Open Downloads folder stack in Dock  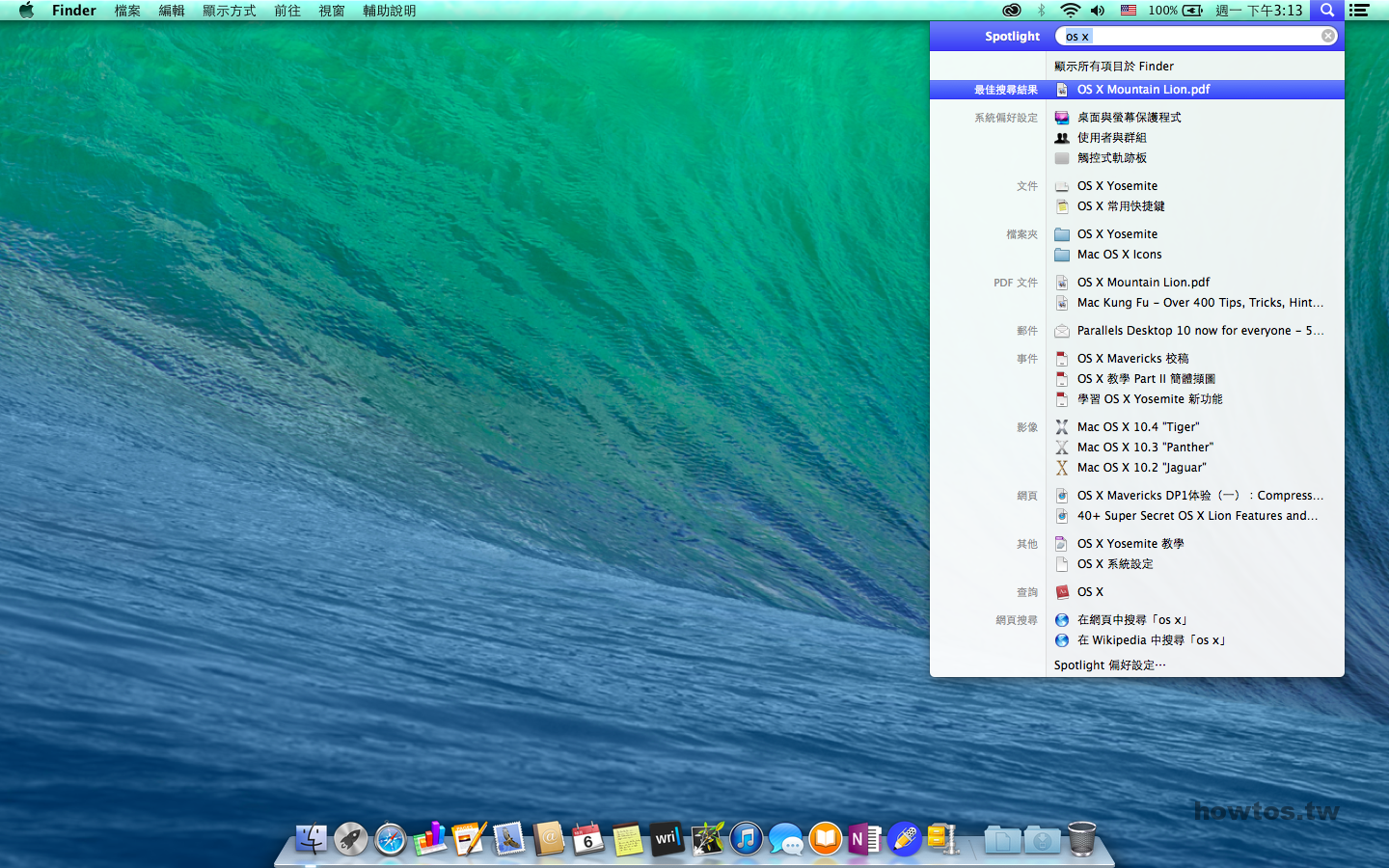pyautogui.click(x=1042, y=839)
